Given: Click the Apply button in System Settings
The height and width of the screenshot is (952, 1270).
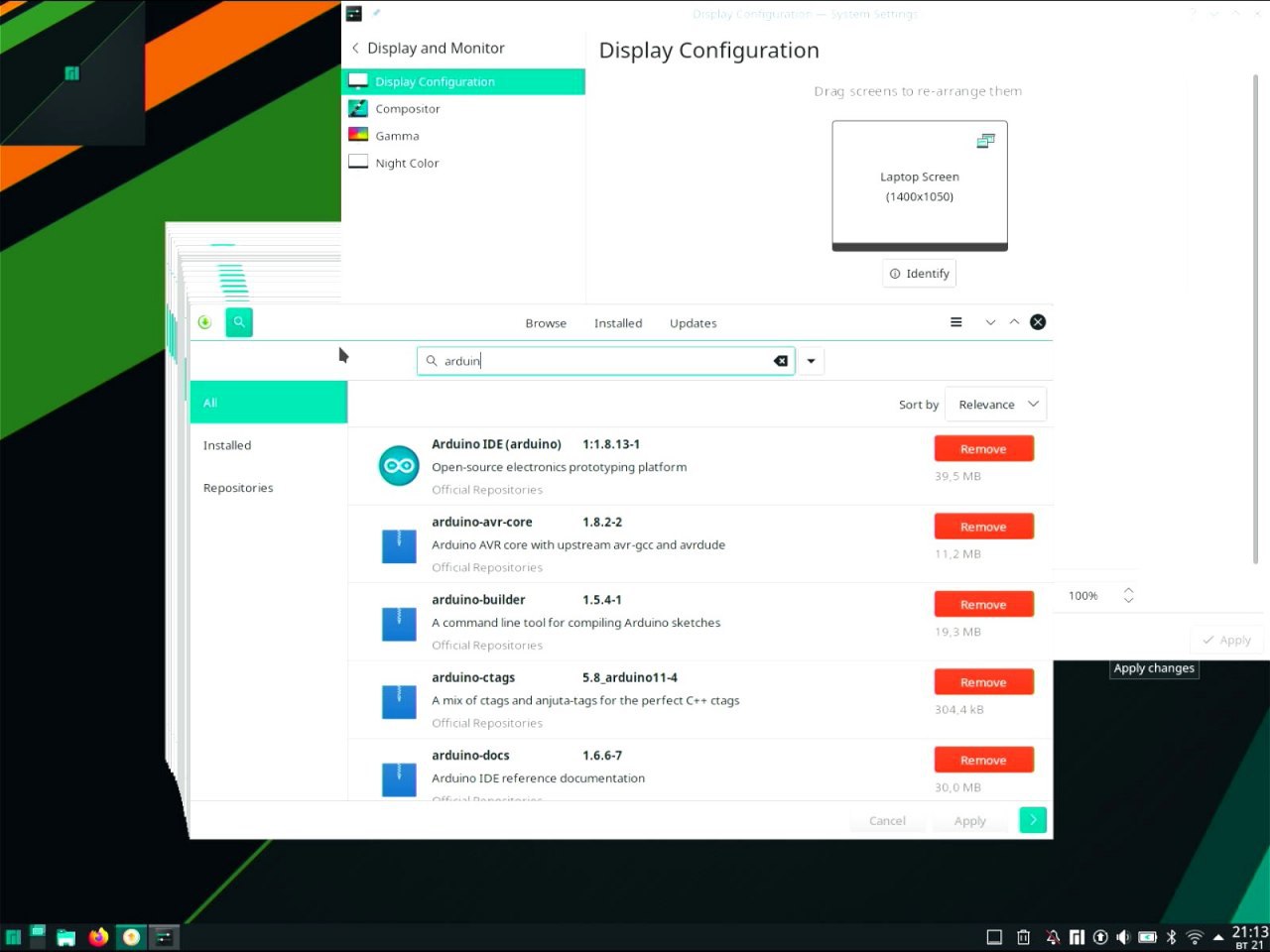Looking at the screenshot, I should coord(1227,641).
